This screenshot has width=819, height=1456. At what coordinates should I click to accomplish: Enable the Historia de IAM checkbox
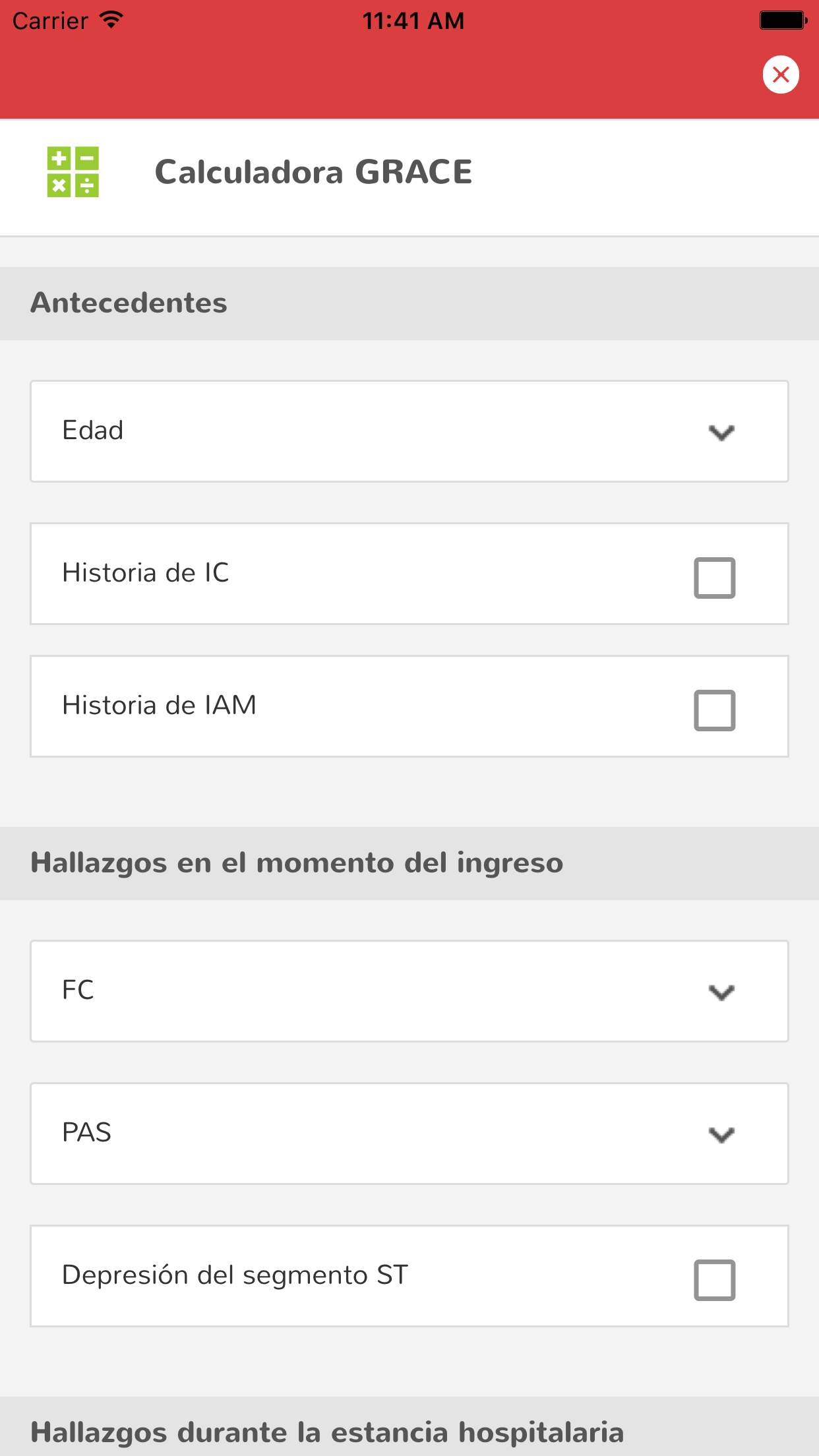[x=714, y=710]
